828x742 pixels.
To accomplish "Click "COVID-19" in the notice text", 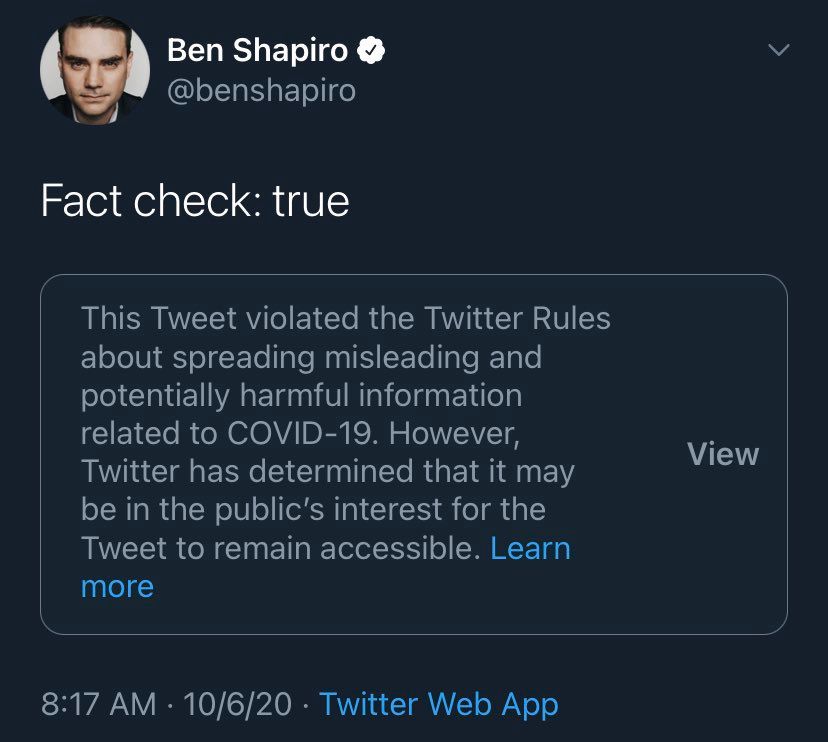I will tap(299, 433).
